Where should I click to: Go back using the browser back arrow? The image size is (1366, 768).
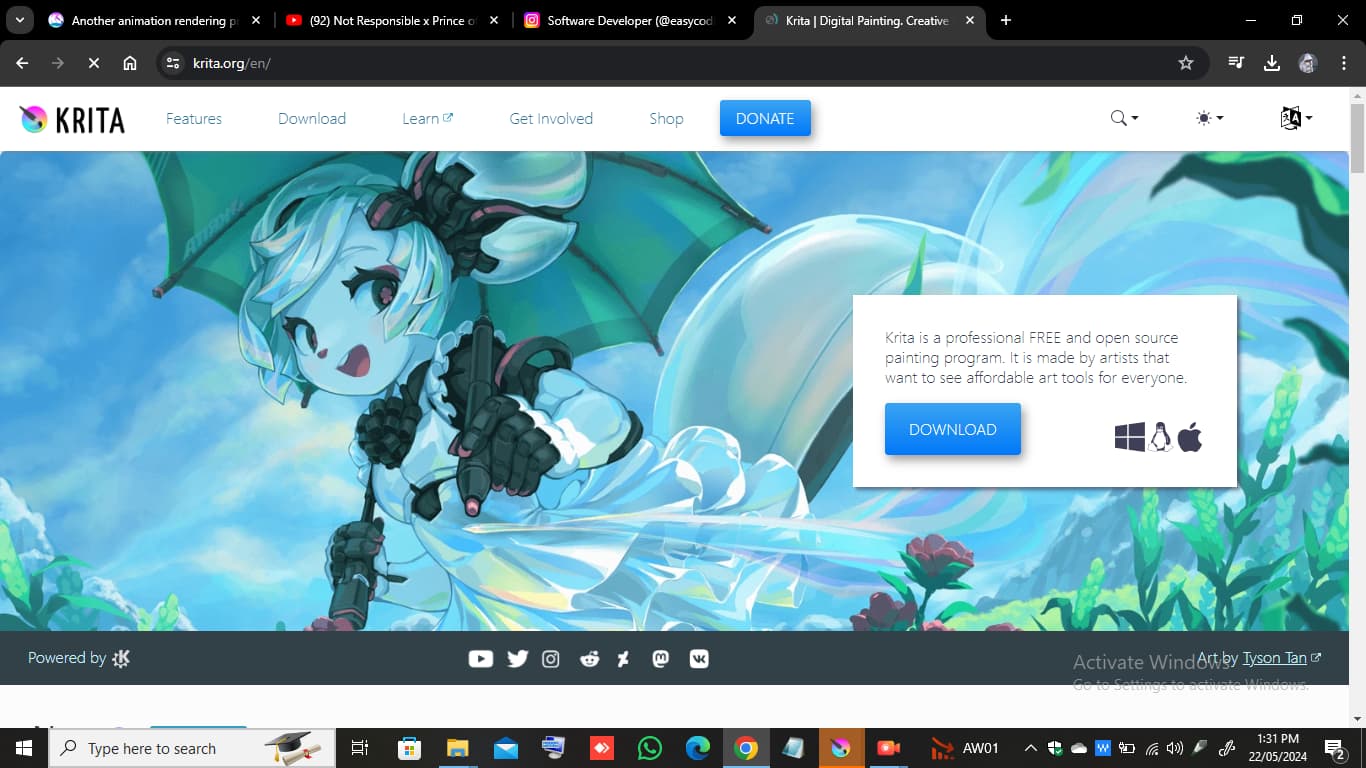[x=22, y=63]
